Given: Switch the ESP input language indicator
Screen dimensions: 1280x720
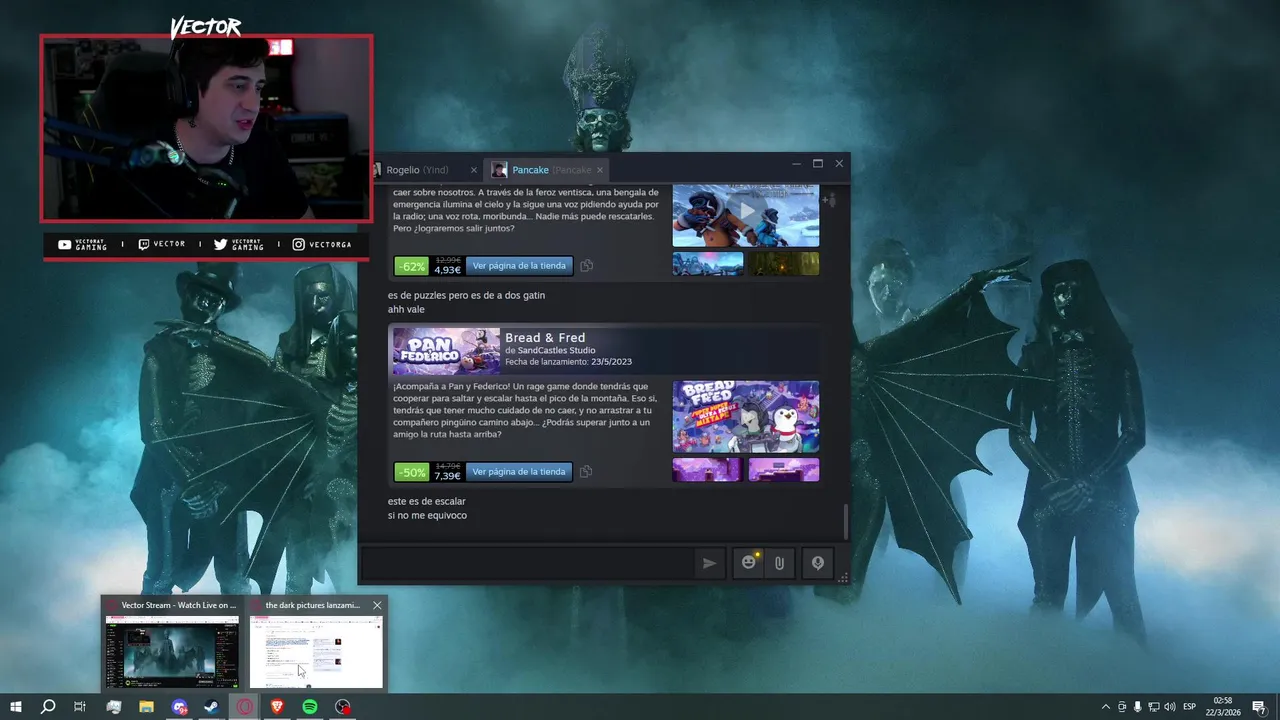Looking at the screenshot, I should coord(1189,707).
